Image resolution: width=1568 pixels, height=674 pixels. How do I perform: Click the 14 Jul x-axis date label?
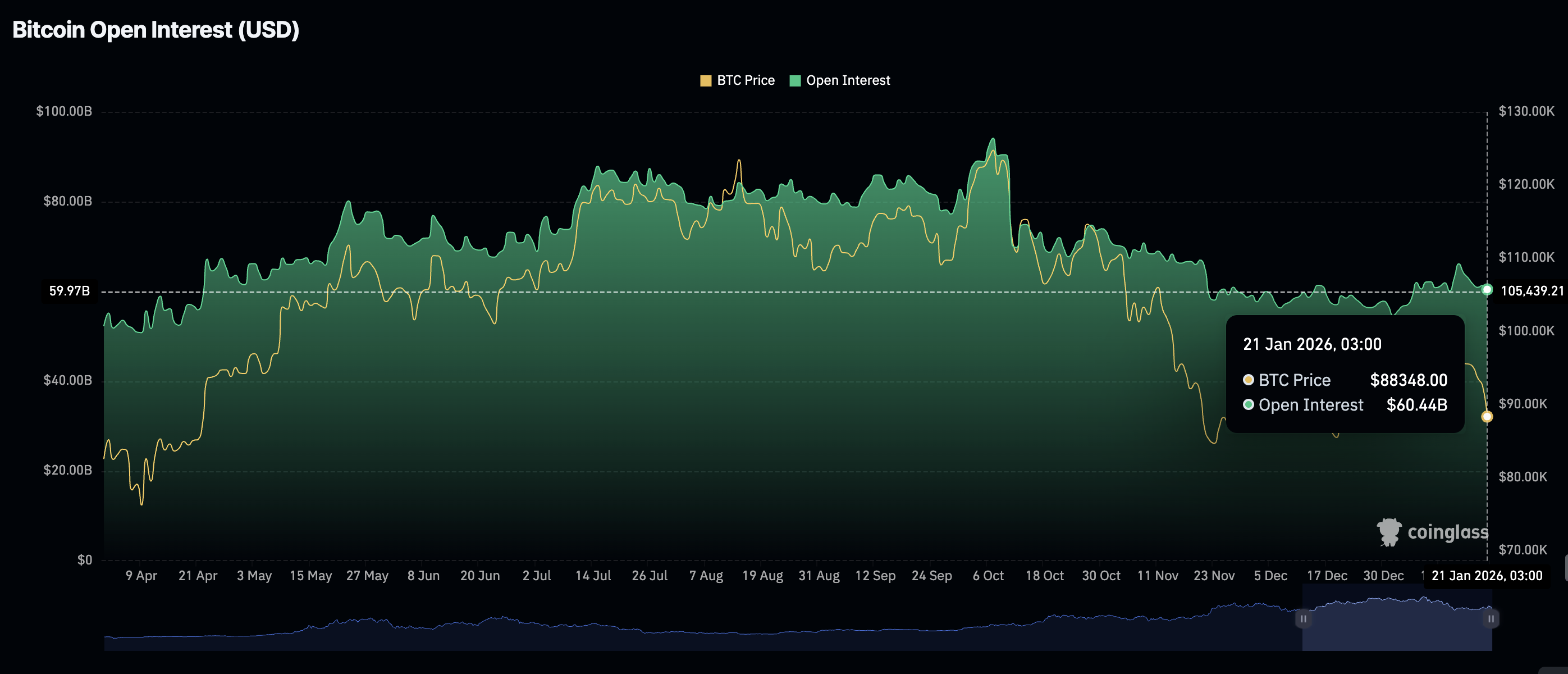pos(593,575)
